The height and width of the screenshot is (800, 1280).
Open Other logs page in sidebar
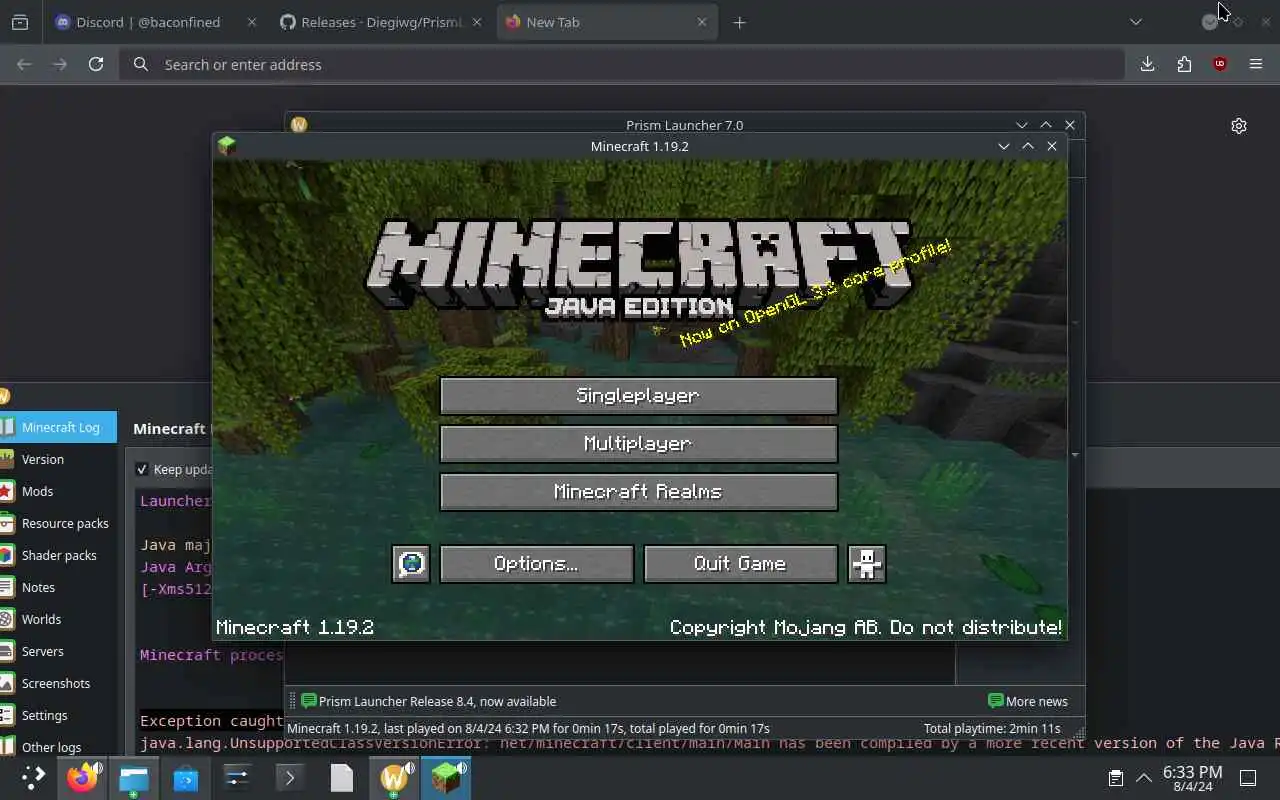point(58,746)
